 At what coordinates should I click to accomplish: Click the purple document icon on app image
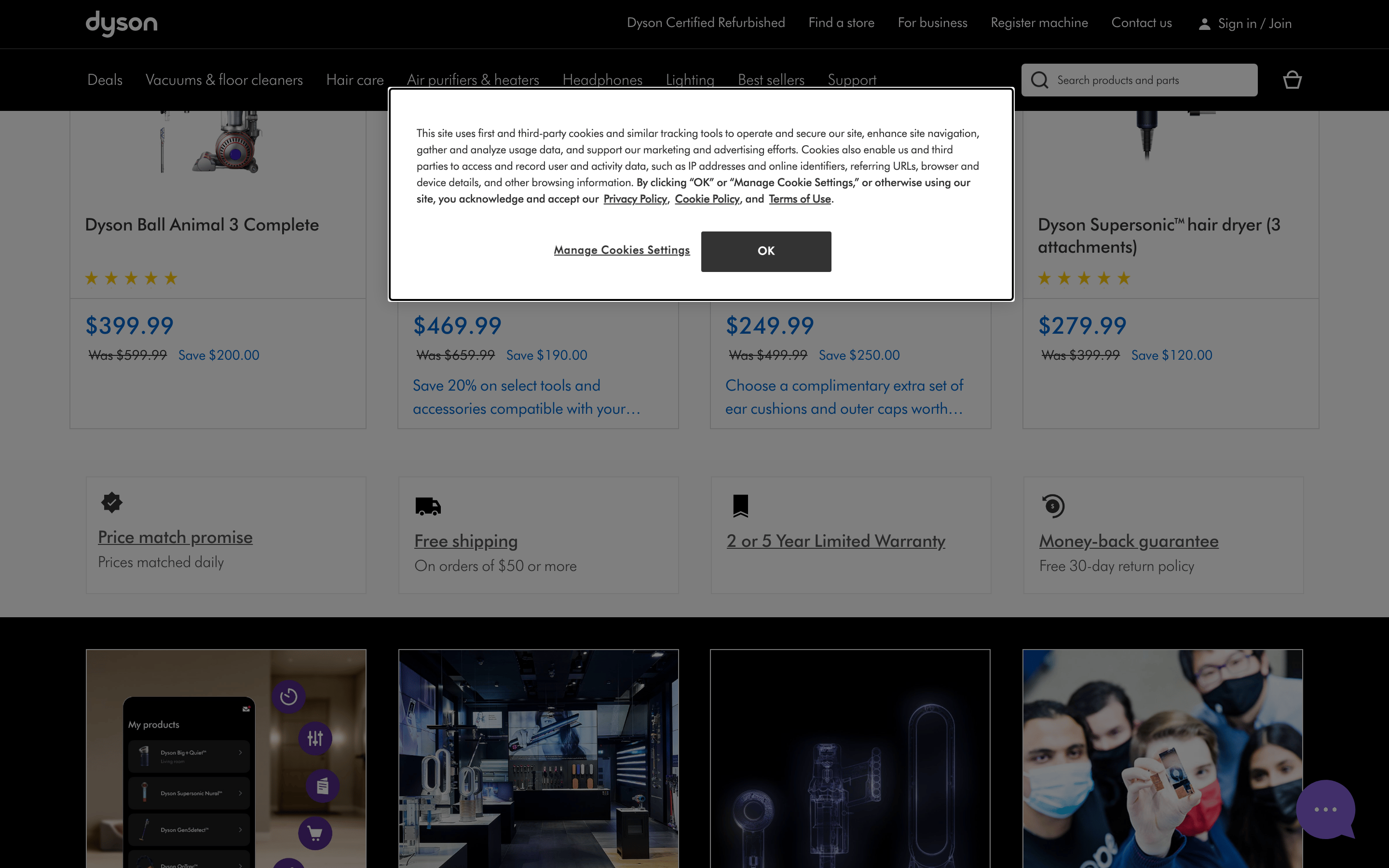click(323, 786)
